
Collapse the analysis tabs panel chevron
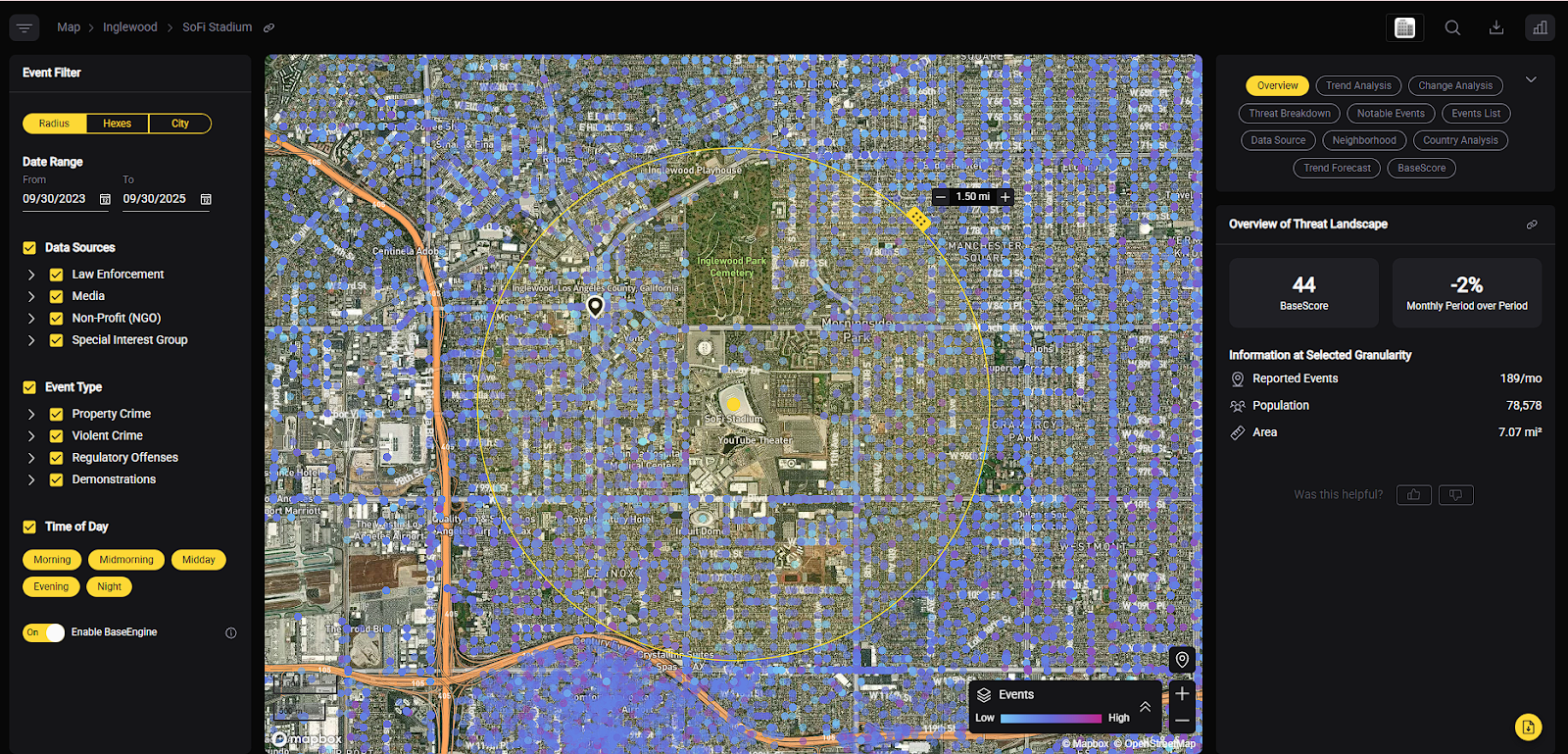tap(1531, 79)
